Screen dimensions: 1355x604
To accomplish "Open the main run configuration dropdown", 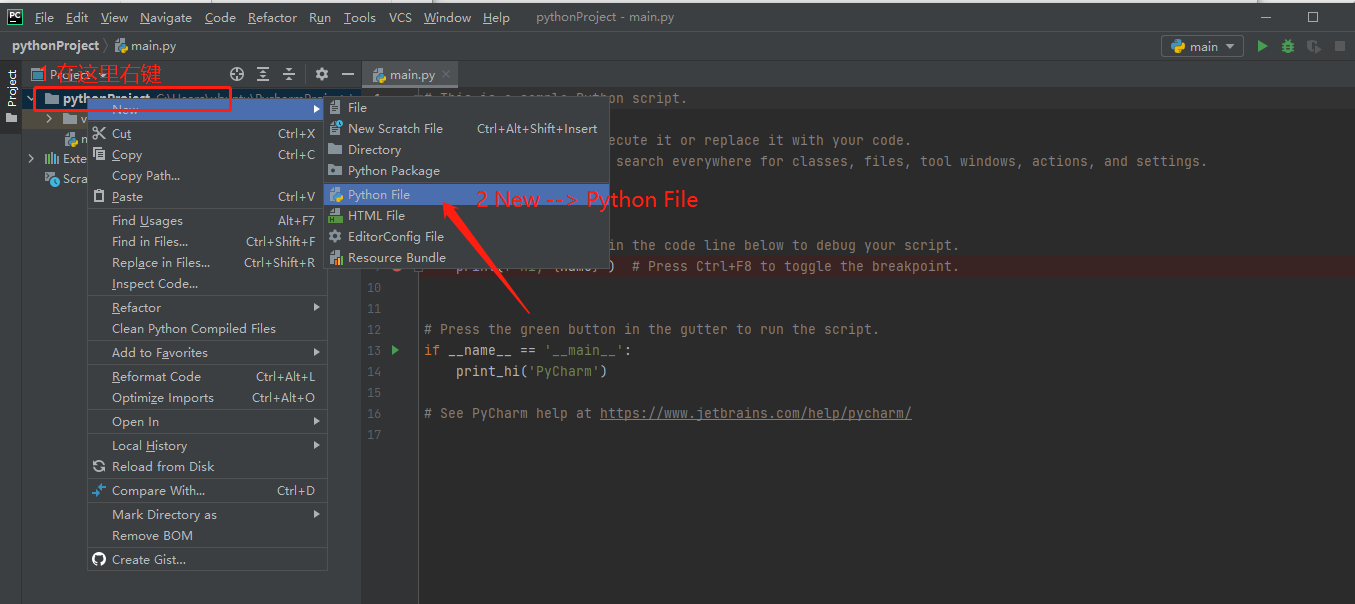I will coord(1202,46).
